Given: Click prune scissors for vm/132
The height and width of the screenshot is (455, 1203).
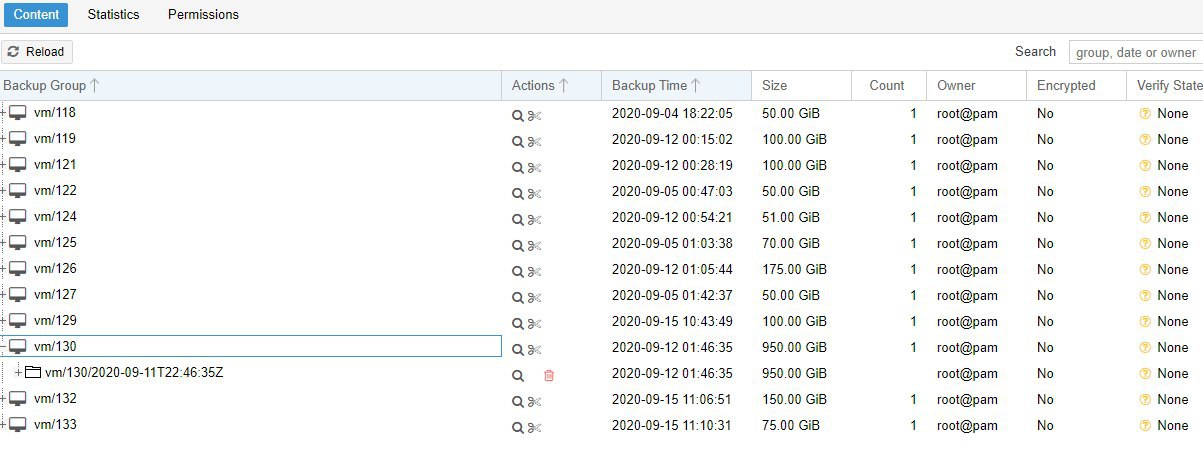Looking at the screenshot, I should [x=535, y=401].
